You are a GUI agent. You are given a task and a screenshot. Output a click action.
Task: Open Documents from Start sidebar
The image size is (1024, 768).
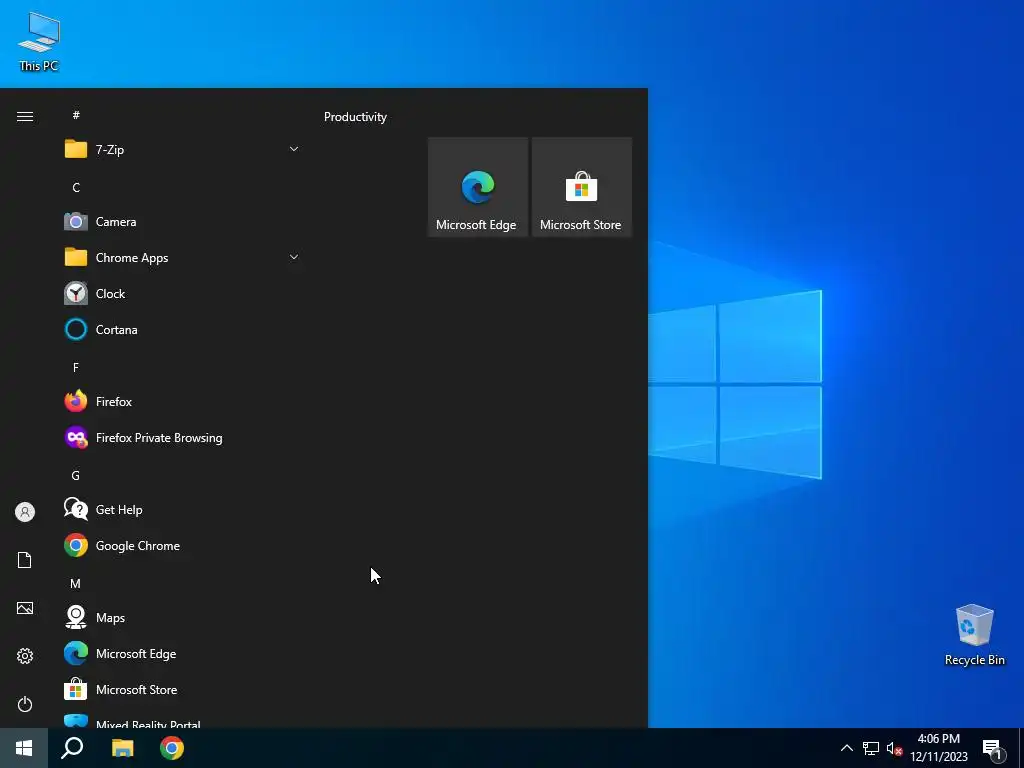[25, 560]
